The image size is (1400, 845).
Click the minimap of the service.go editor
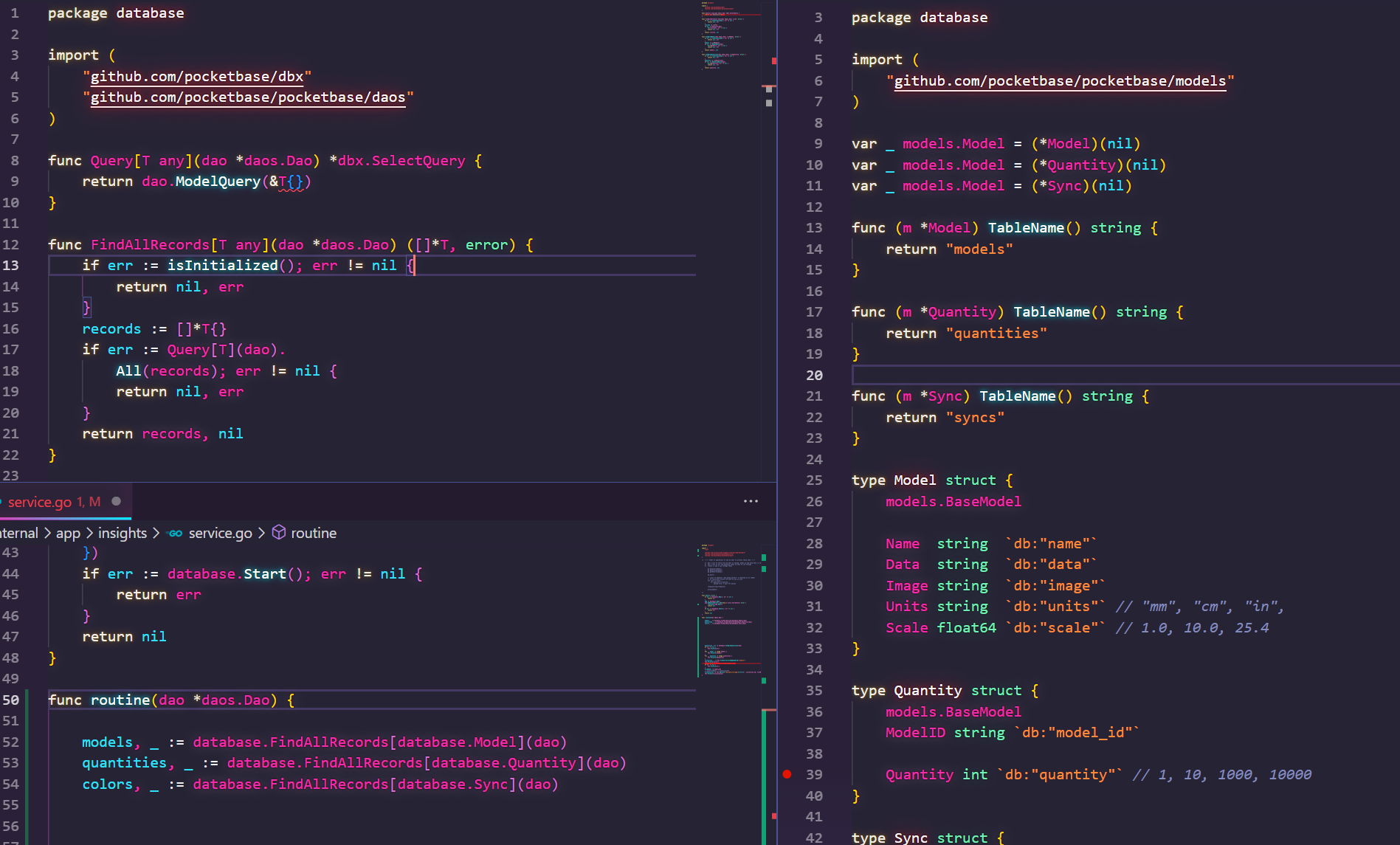pyautogui.click(x=731, y=610)
